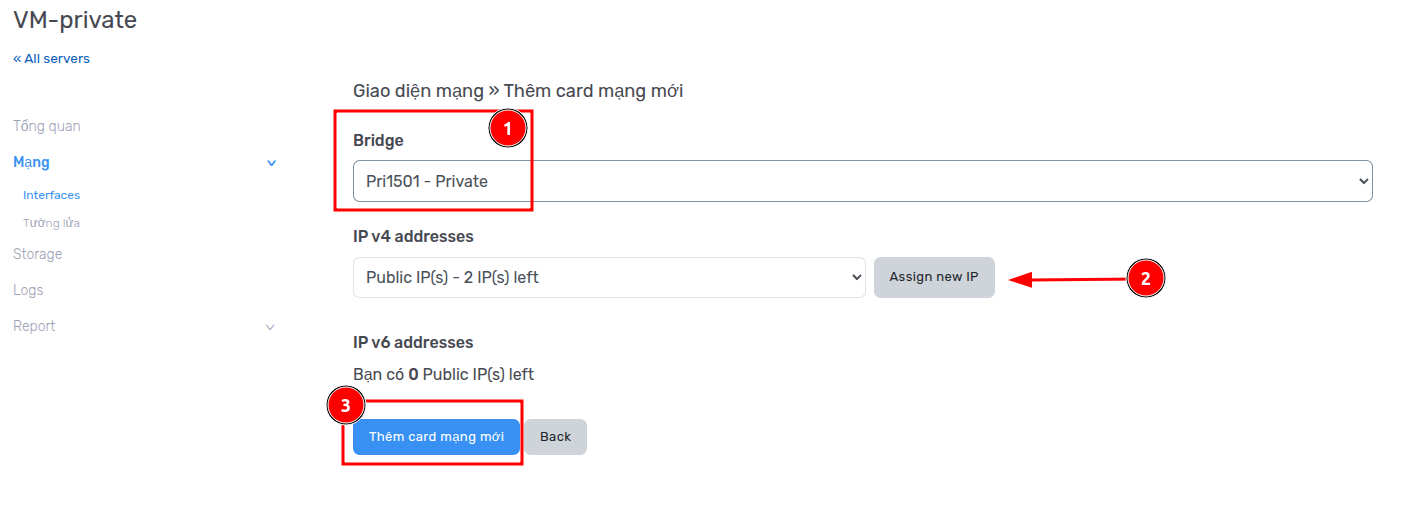The width and height of the screenshot is (1416, 510).
Task: Select the Mạng sidebar menu item
Action: pyautogui.click(x=31, y=162)
